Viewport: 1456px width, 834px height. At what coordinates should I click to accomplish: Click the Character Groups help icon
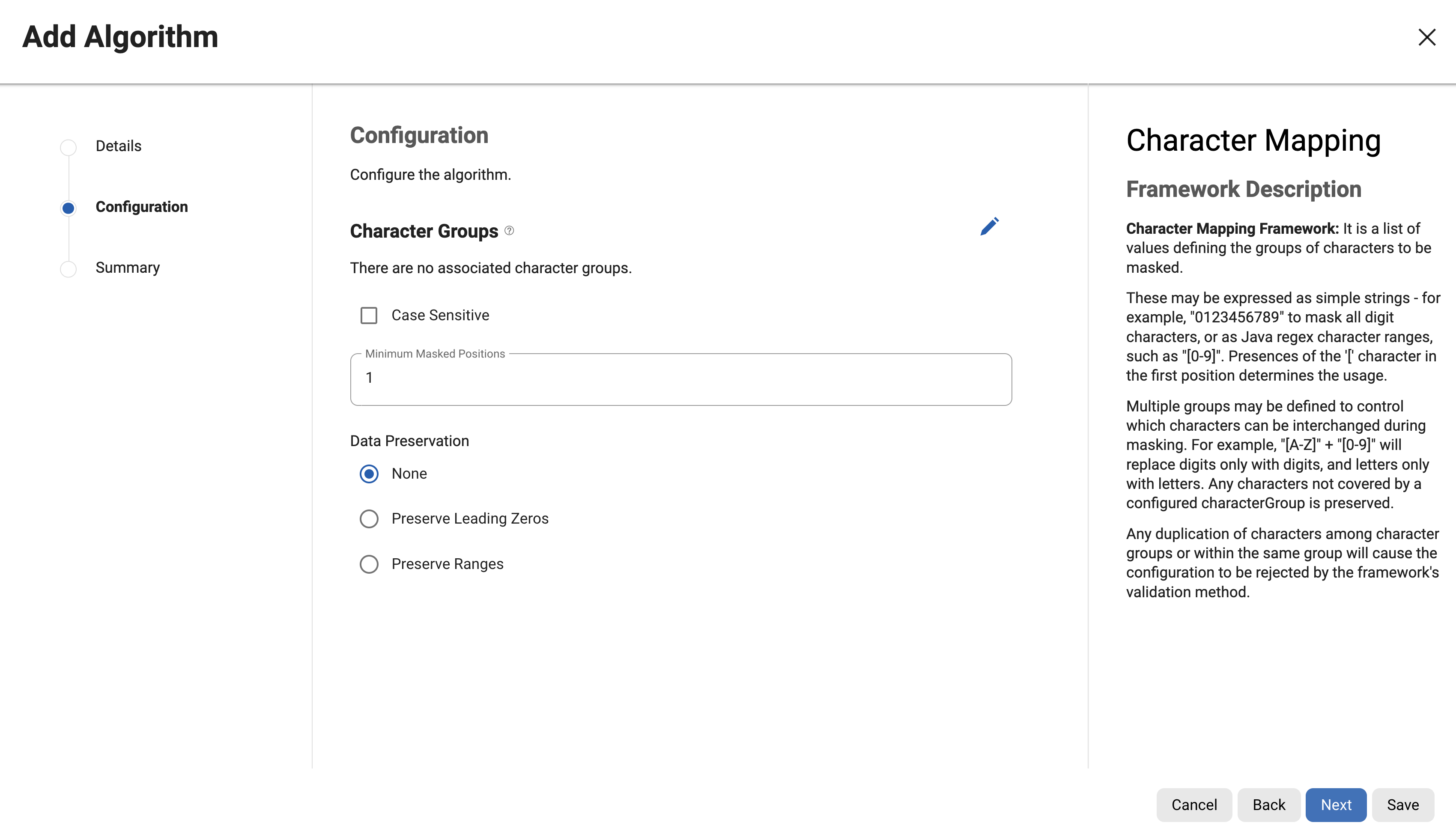tap(509, 231)
